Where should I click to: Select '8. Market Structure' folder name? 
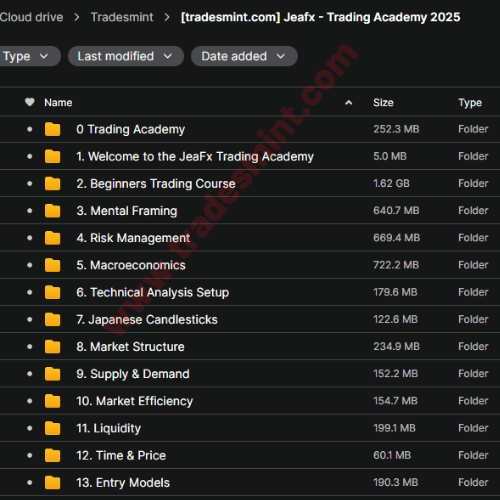(130, 347)
